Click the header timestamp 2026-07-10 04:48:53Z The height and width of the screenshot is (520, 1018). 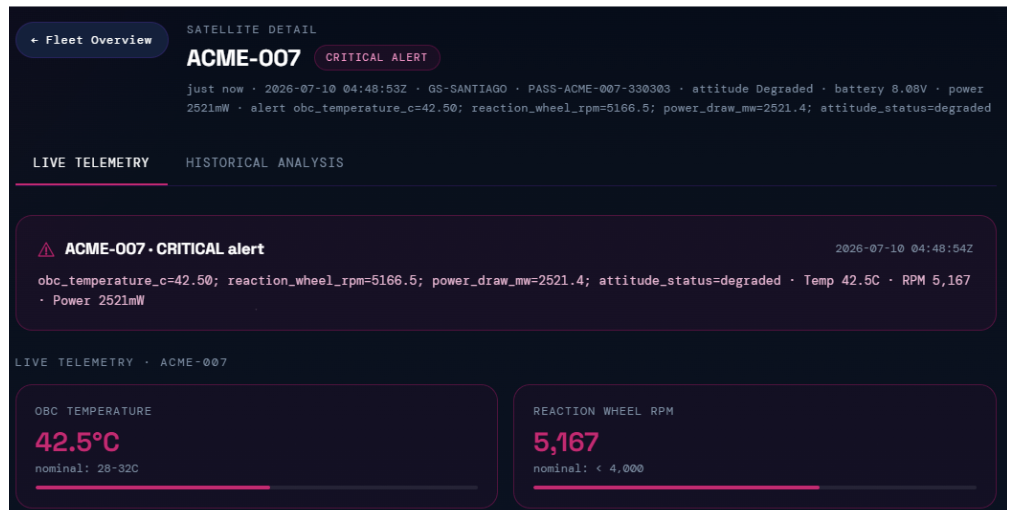[x=336, y=89]
